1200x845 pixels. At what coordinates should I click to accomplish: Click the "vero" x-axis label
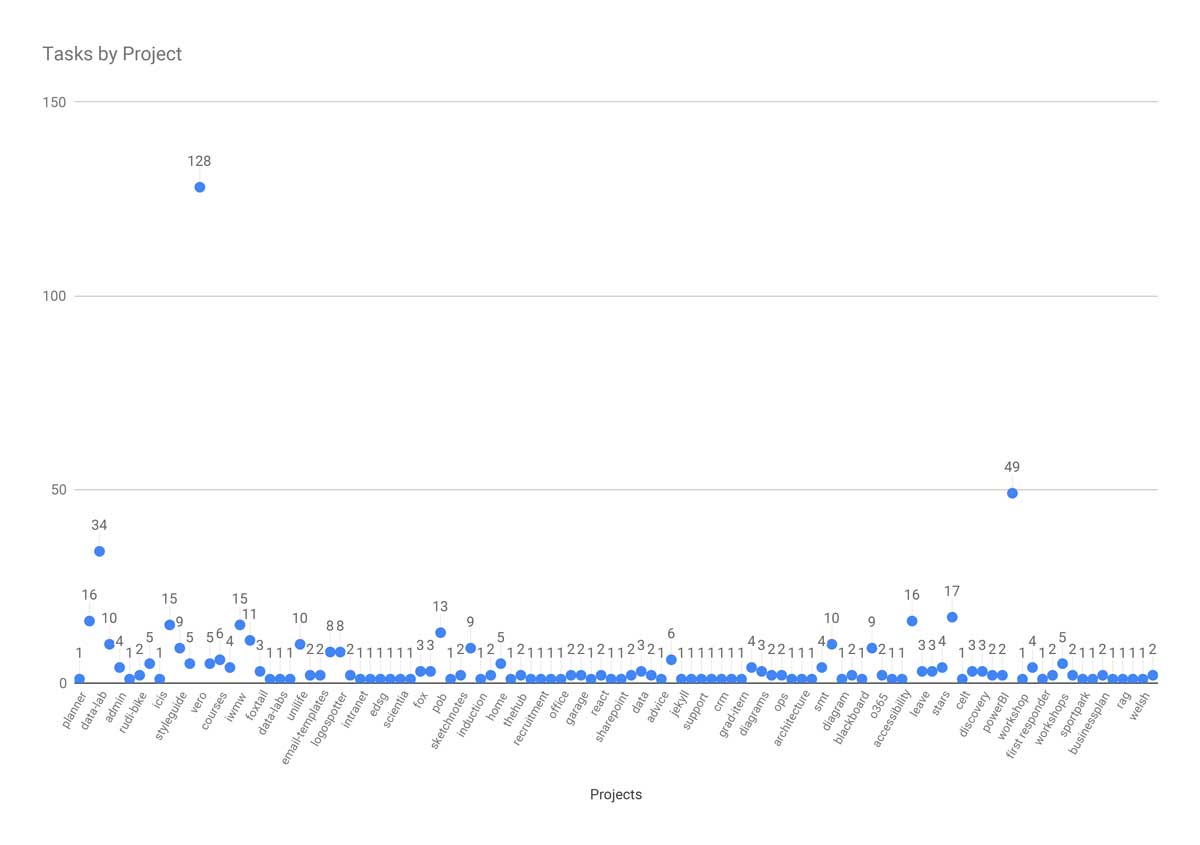tap(196, 704)
